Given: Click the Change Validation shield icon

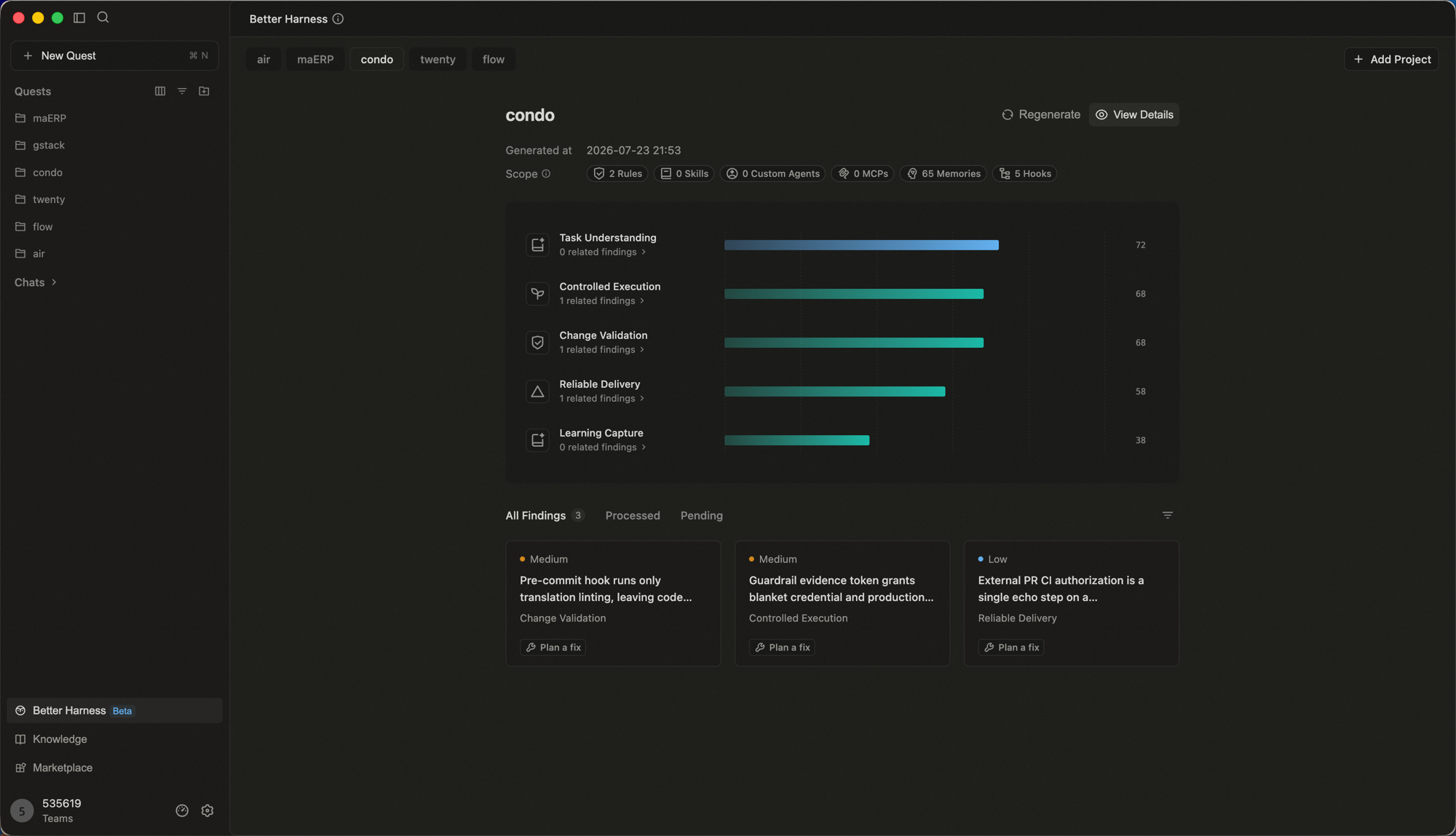Looking at the screenshot, I should coord(537,343).
